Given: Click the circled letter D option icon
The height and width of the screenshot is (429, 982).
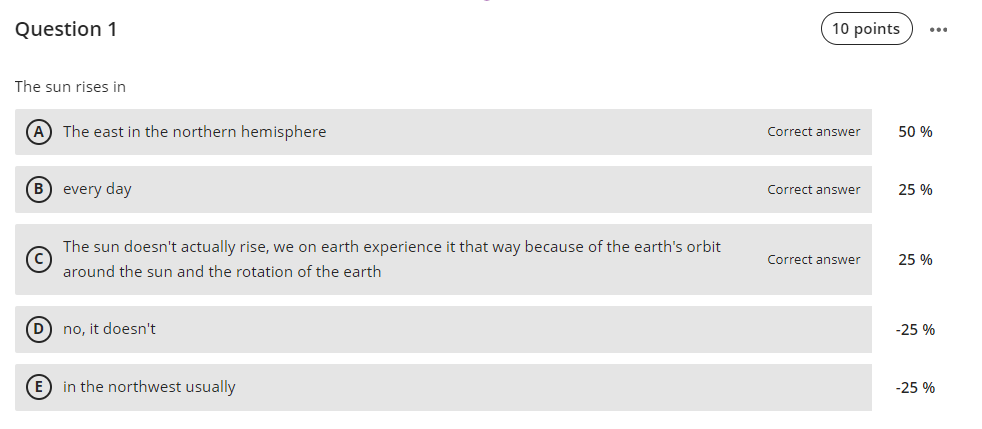Looking at the screenshot, I should click(38, 329).
